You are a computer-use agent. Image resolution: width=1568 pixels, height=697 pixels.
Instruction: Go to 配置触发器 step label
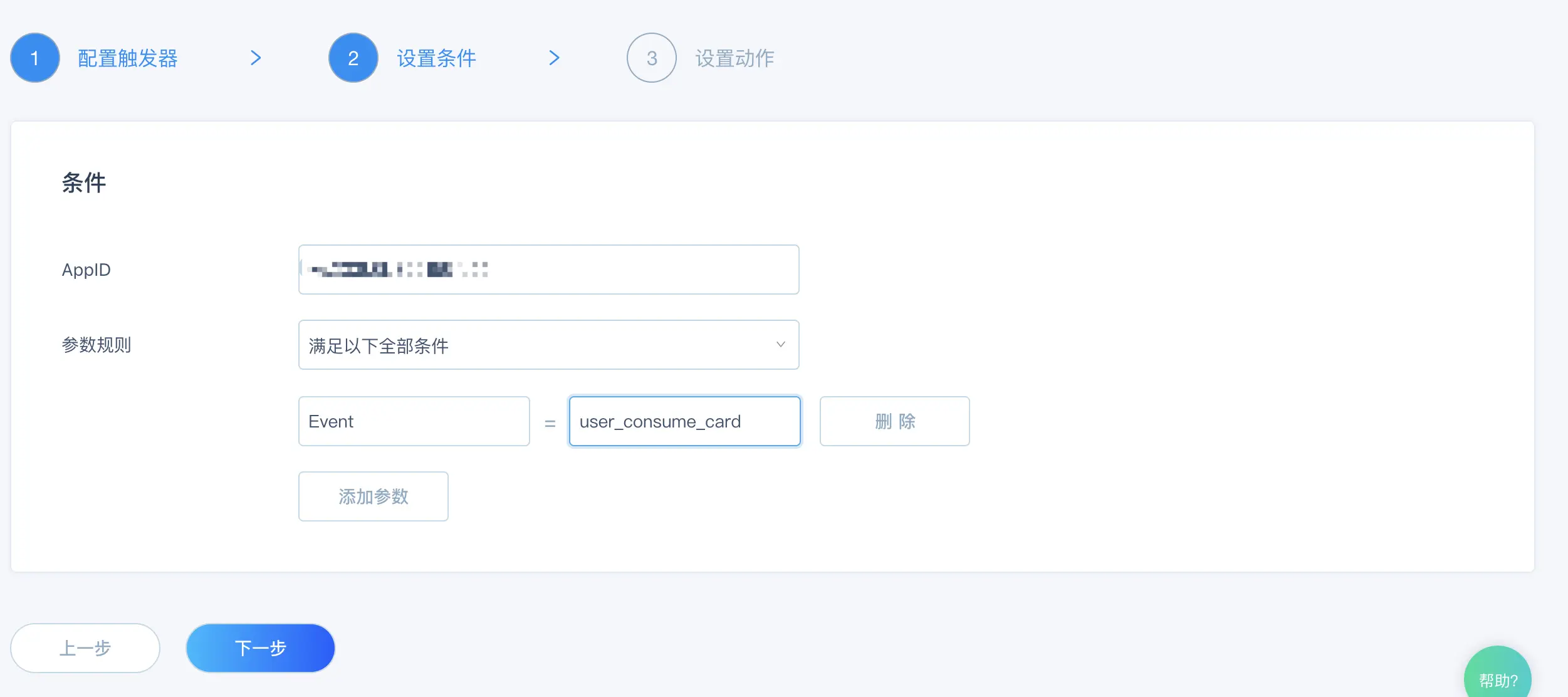(x=127, y=58)
